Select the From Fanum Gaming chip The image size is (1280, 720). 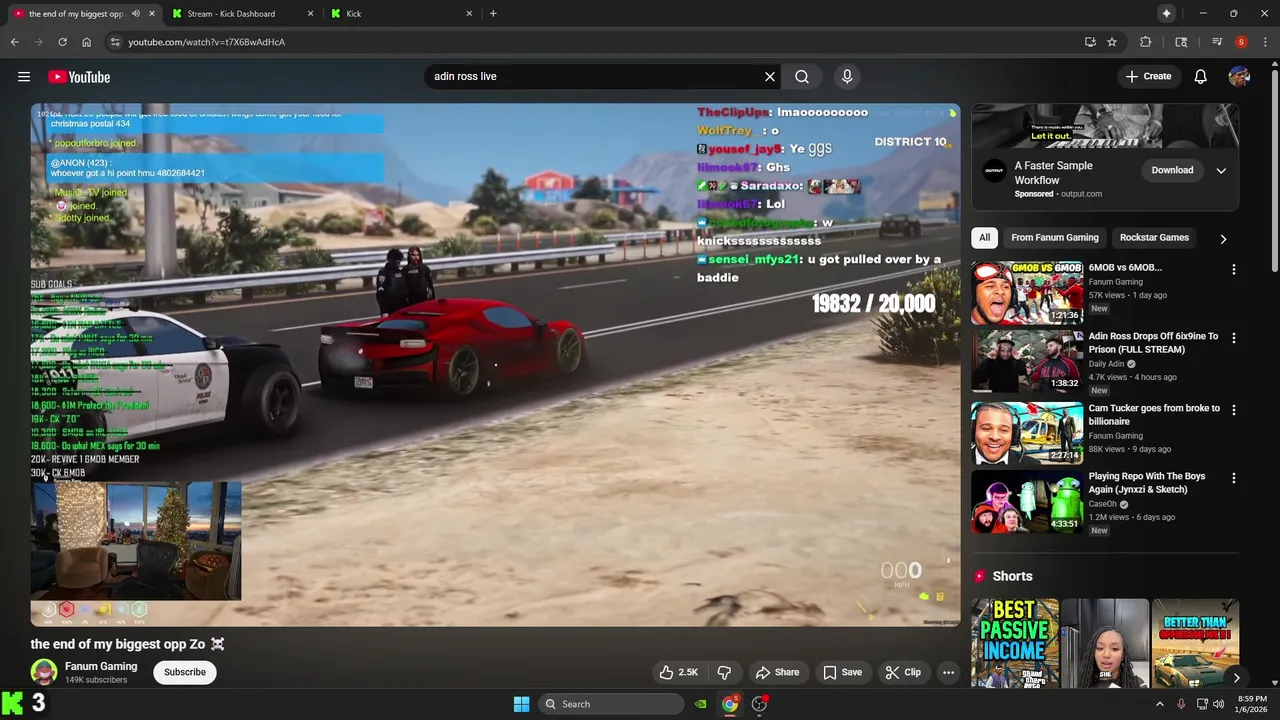[x=1054, y=237]
